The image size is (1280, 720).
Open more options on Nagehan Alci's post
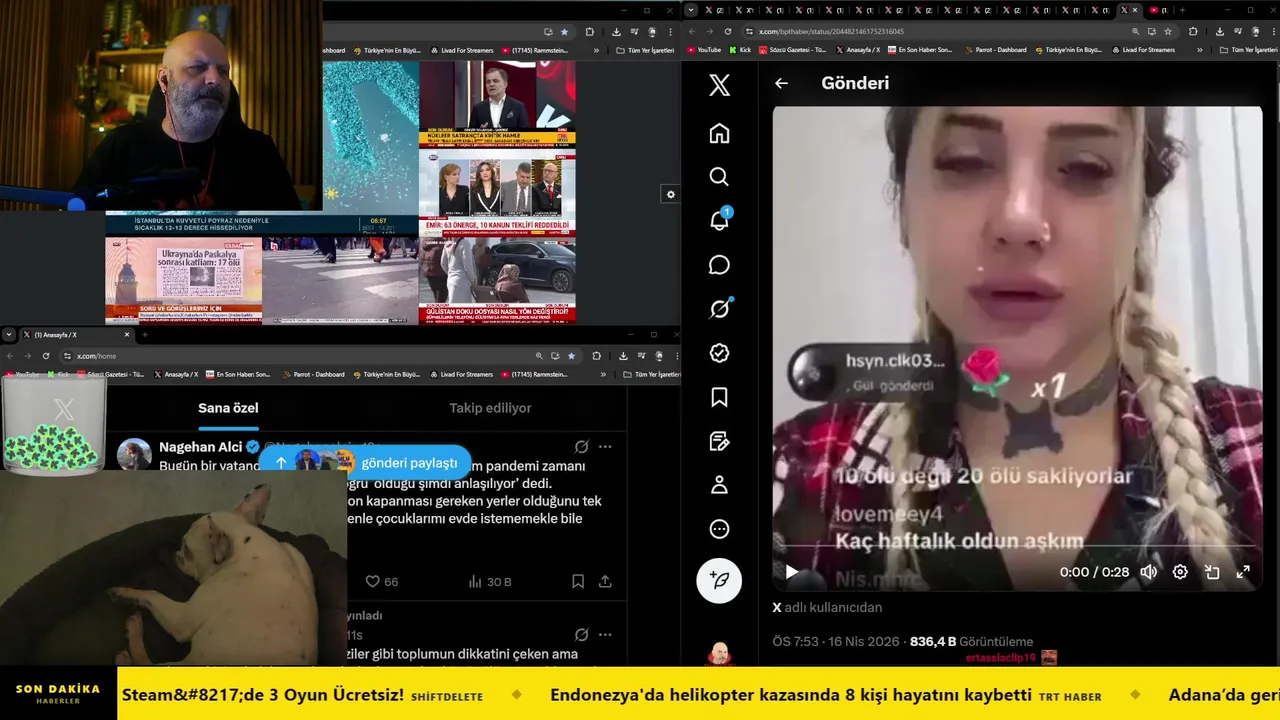[605, 447]
